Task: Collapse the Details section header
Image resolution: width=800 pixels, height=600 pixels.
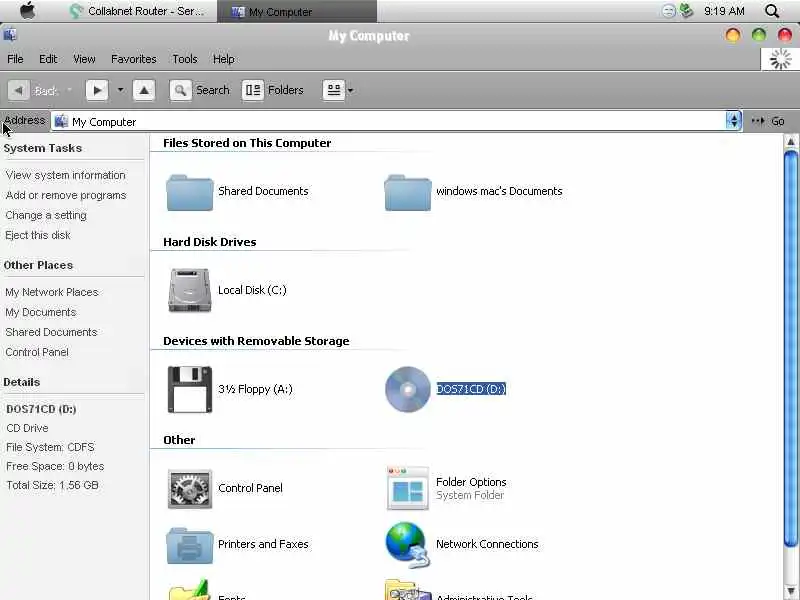Action: click(21, 382)
